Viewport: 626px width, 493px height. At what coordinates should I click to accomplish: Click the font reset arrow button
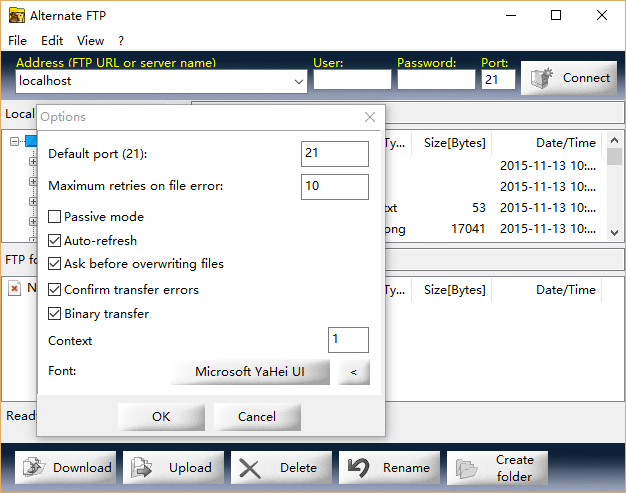coord(352,372)
